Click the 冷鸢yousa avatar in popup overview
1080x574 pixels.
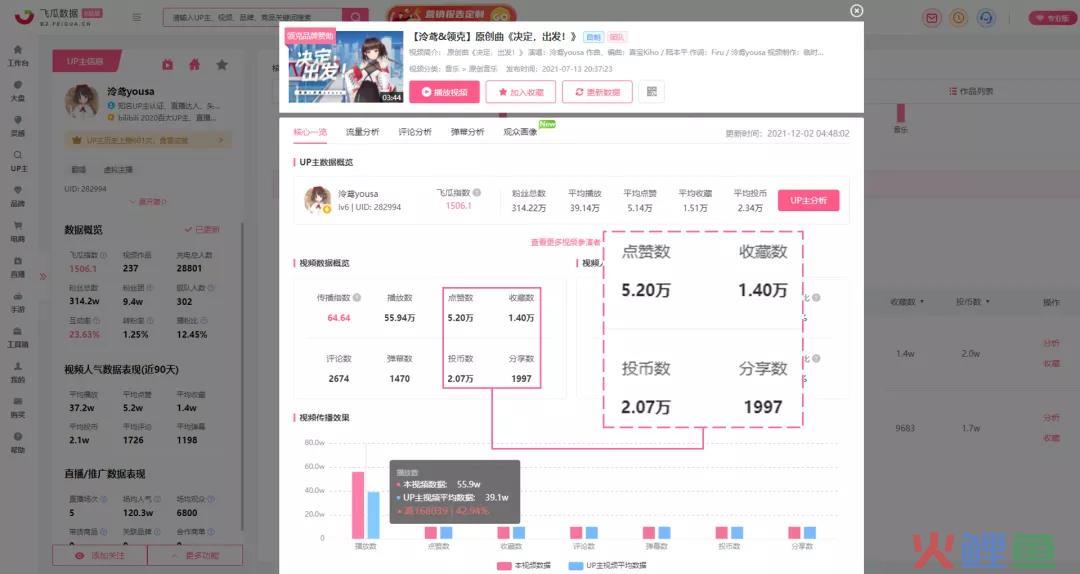pyautogui.click(x=318, y=200)
